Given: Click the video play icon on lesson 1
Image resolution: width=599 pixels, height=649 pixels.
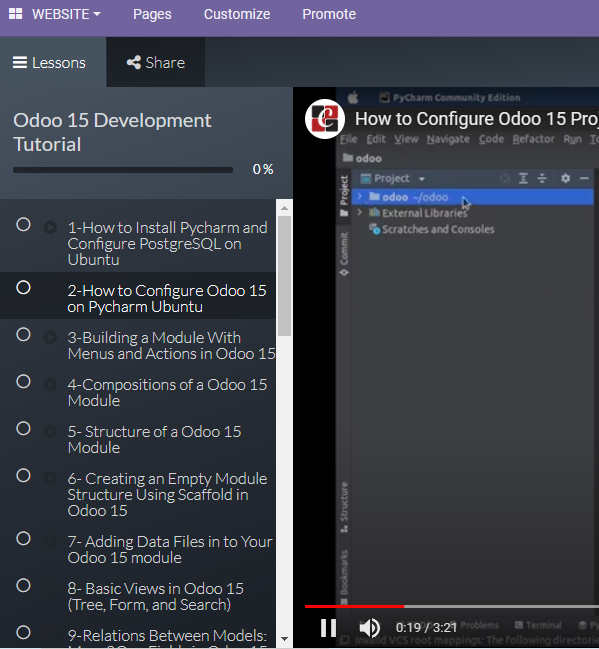Looking at the screenshot, I should click(51, 227).
